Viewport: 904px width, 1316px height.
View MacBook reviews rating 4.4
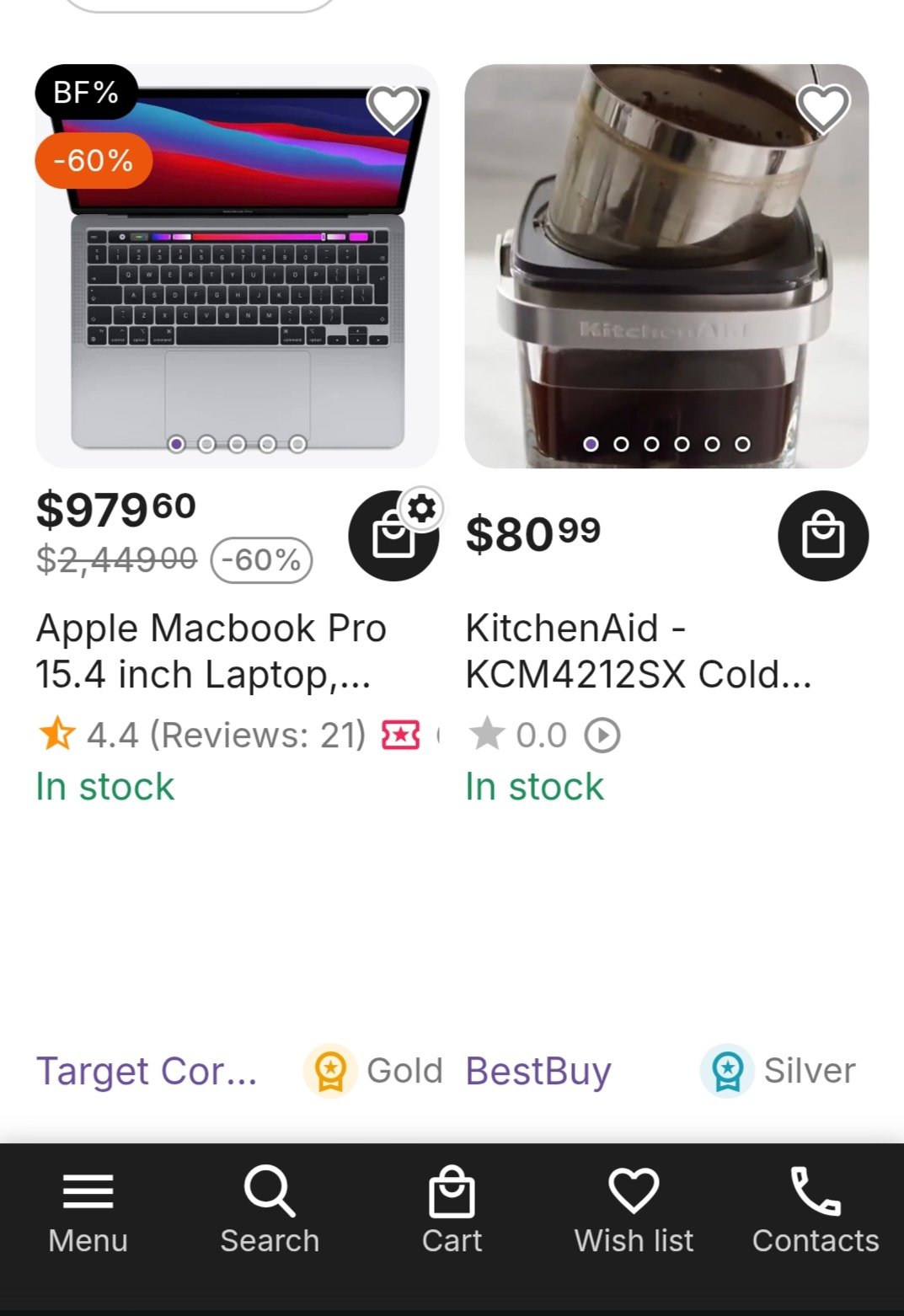coord(202,736)
